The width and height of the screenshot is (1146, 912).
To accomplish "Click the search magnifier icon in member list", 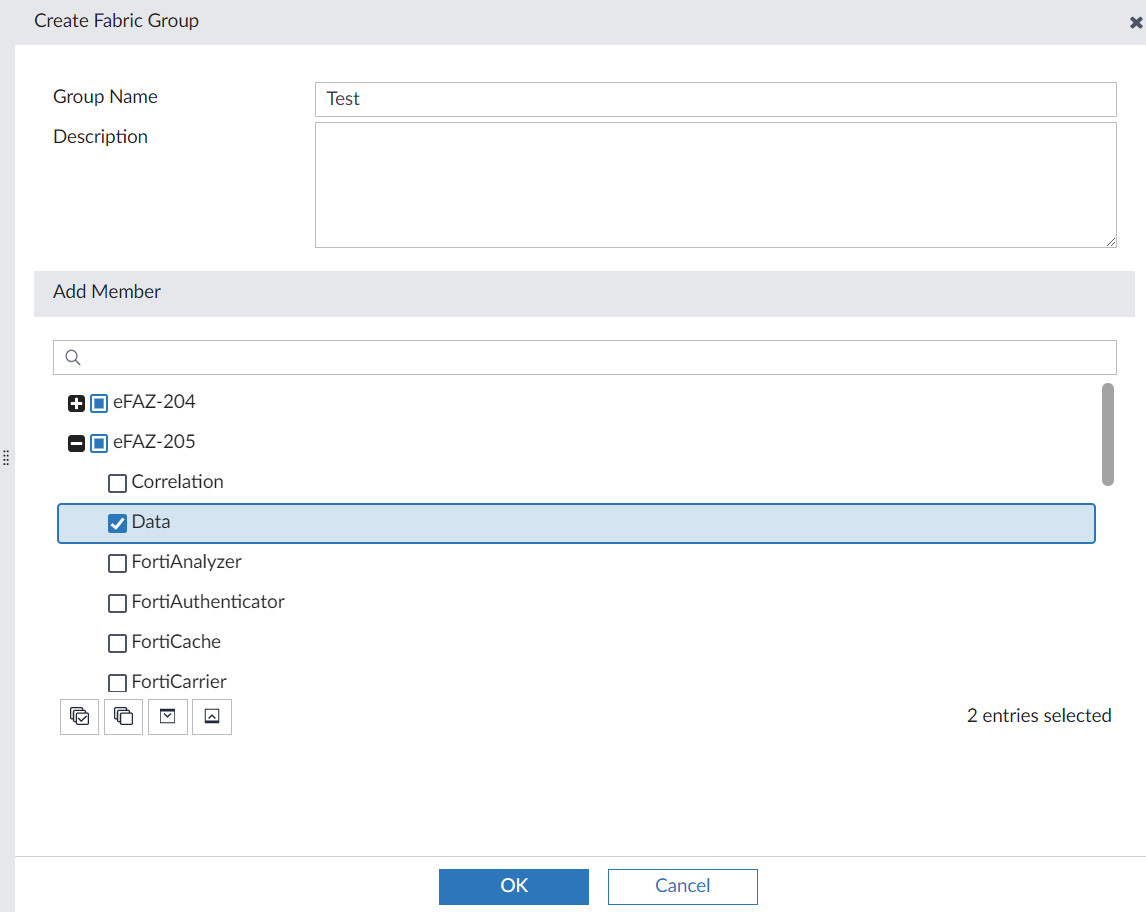I will coord(72,357).
